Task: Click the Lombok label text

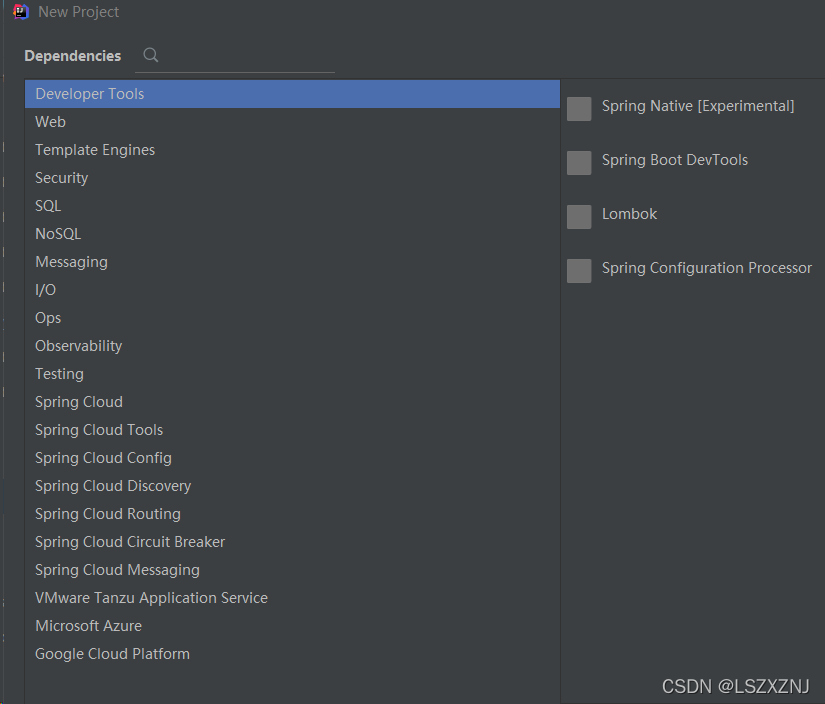Action: click(x=629, y=214)
